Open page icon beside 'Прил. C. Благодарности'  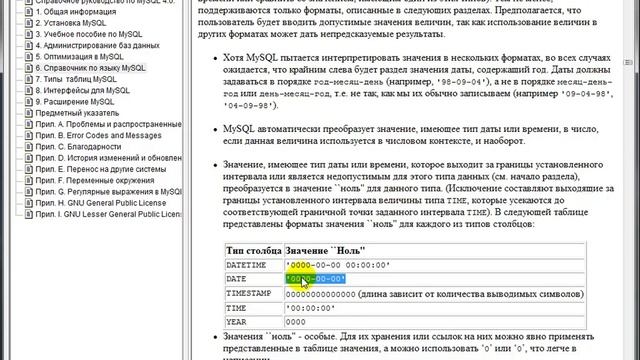click(29, 147)
